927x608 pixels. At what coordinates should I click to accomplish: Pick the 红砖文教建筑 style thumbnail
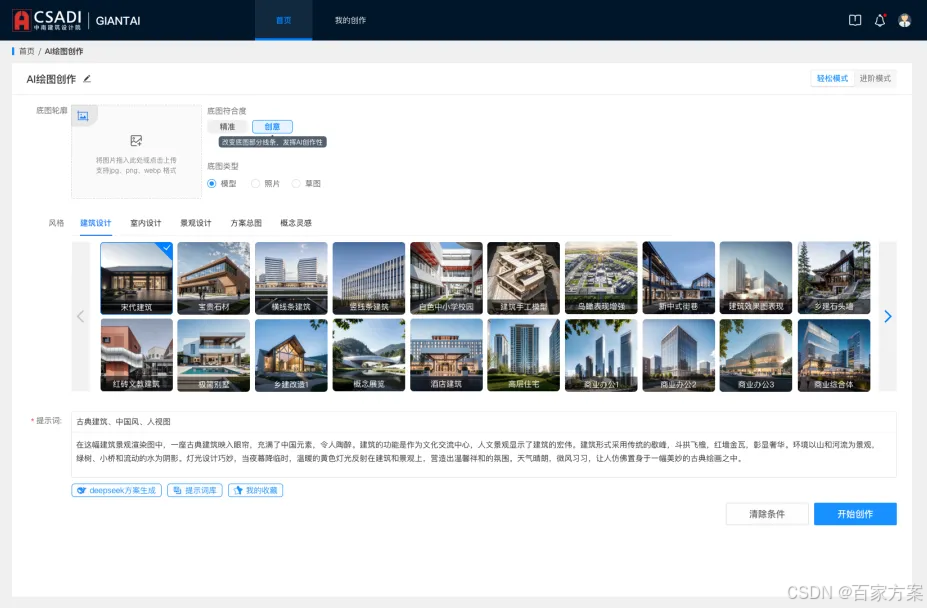click(x=137, y=355)
